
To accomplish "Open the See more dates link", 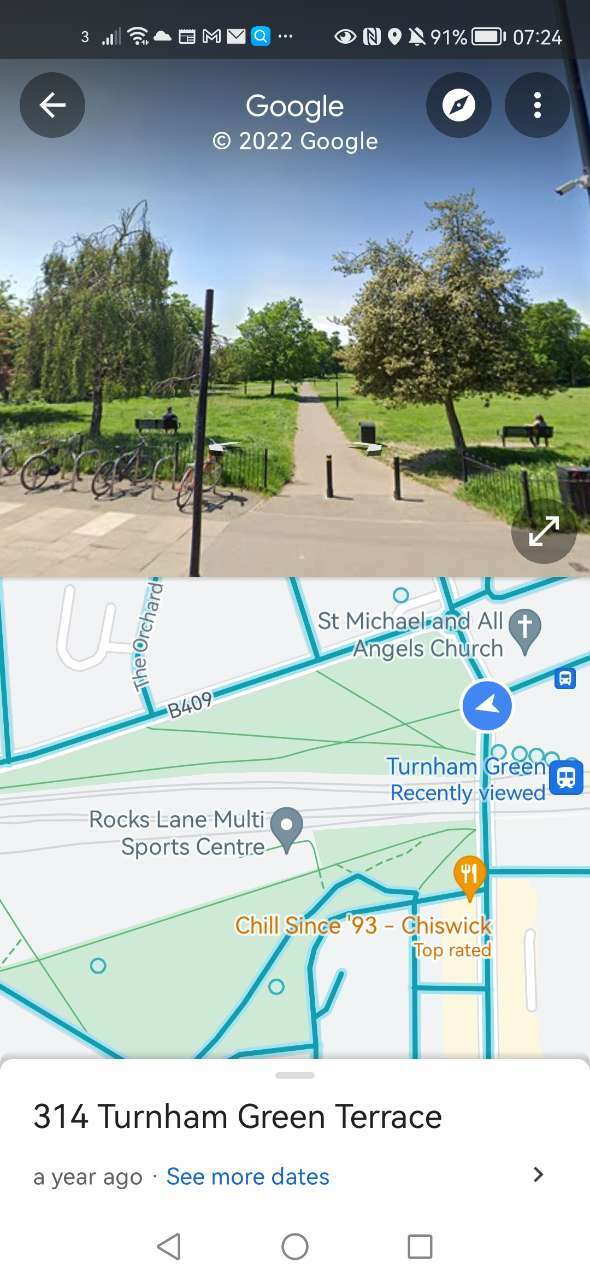I will pyautogui.click(x=247, y=1177).
